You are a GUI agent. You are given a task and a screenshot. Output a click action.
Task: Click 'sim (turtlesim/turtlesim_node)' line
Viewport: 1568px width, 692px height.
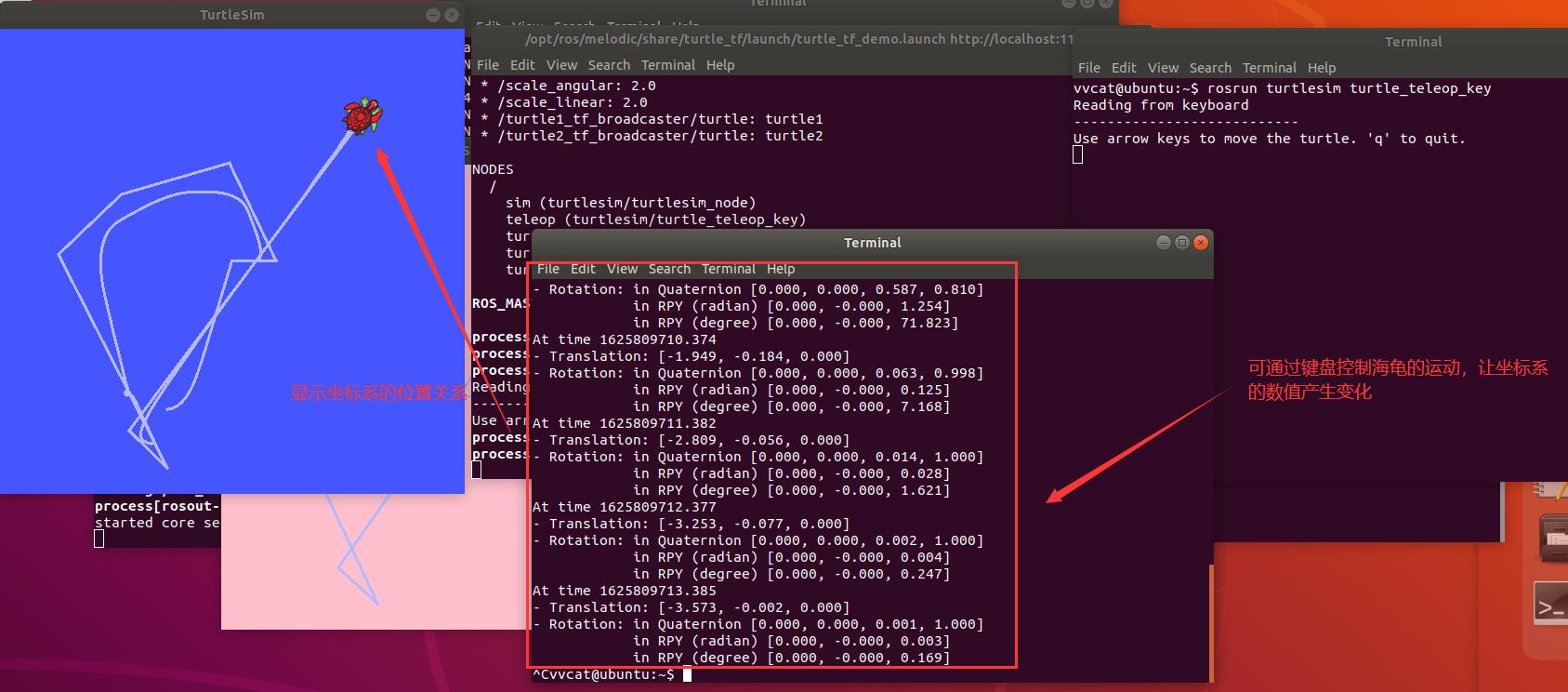[631, 203]
